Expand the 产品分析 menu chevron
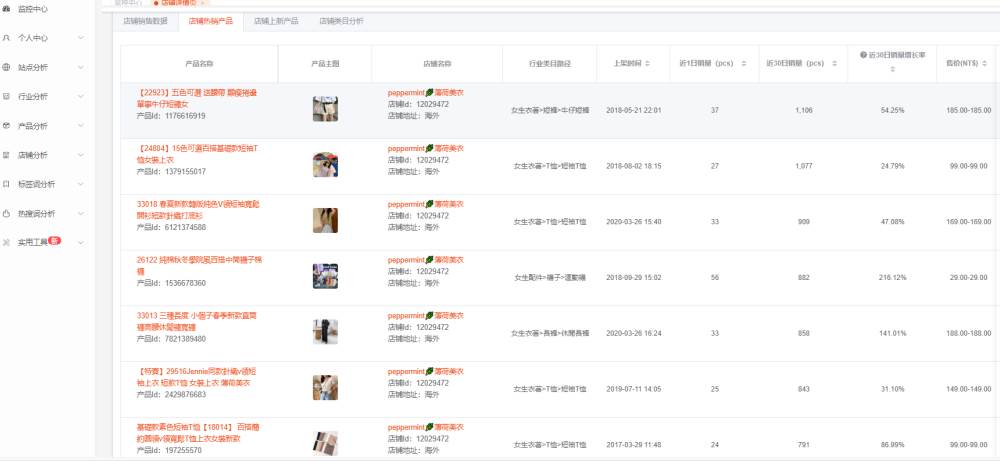Image resolution: width=1000 pixels, height=461 pixels. tap(81, 126)
